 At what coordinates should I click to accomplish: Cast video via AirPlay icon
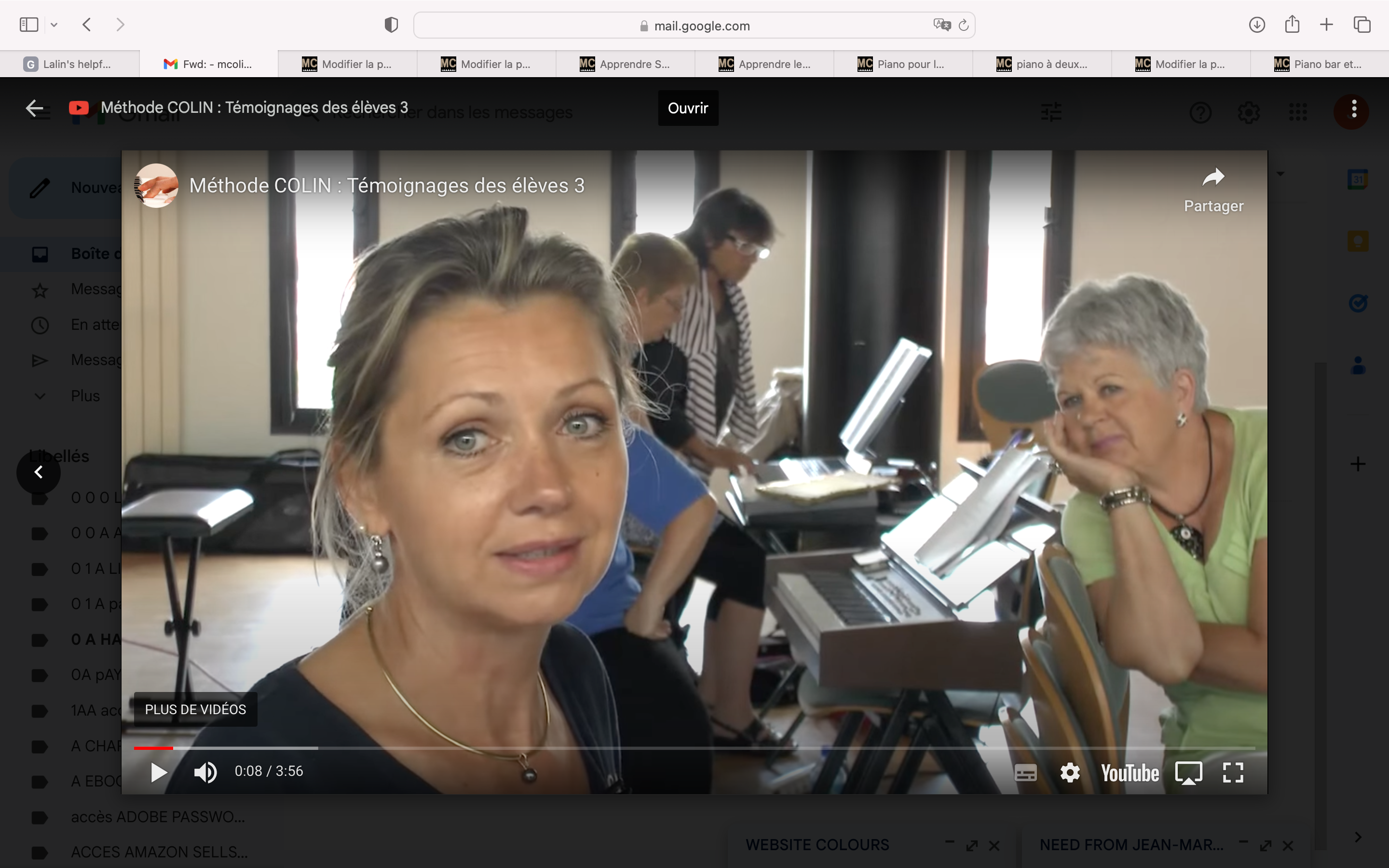[x=1189, y=773]
